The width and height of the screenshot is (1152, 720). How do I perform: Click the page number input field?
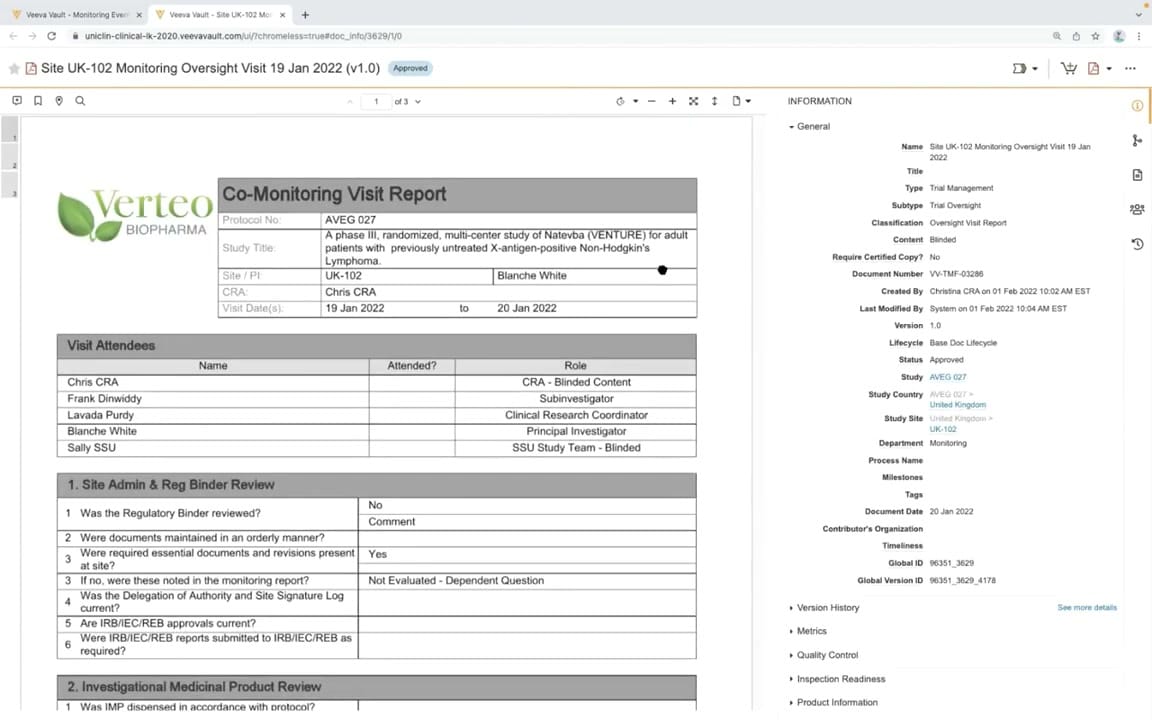pyautogui.click(x=376, y=102)
